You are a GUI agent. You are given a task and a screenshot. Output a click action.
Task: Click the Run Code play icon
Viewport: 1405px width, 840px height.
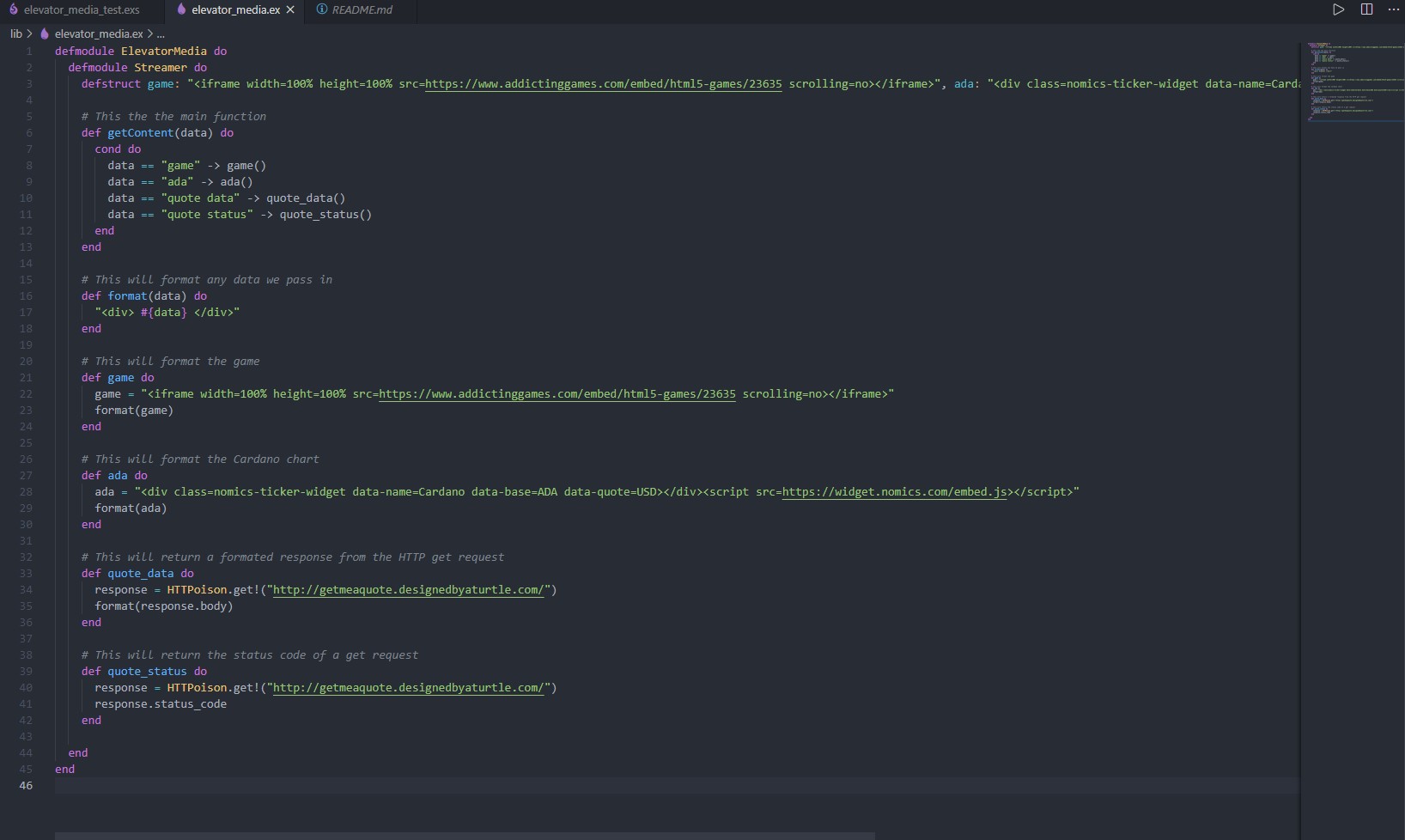(x=1339, y=9)
